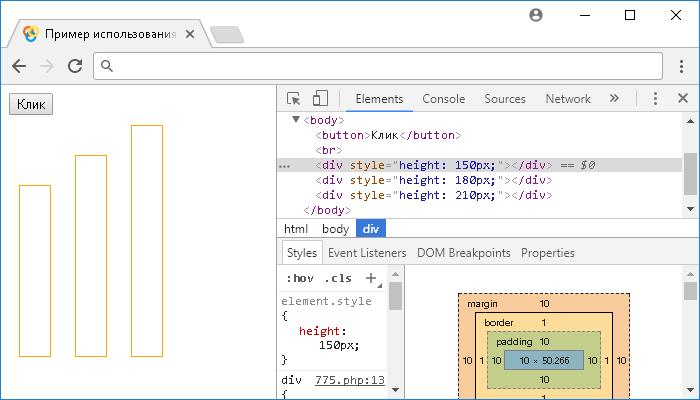The height and width of the screenshot is (400, 700).
Task: Open the 775.php:13 source link
Action: click(350, 380)
